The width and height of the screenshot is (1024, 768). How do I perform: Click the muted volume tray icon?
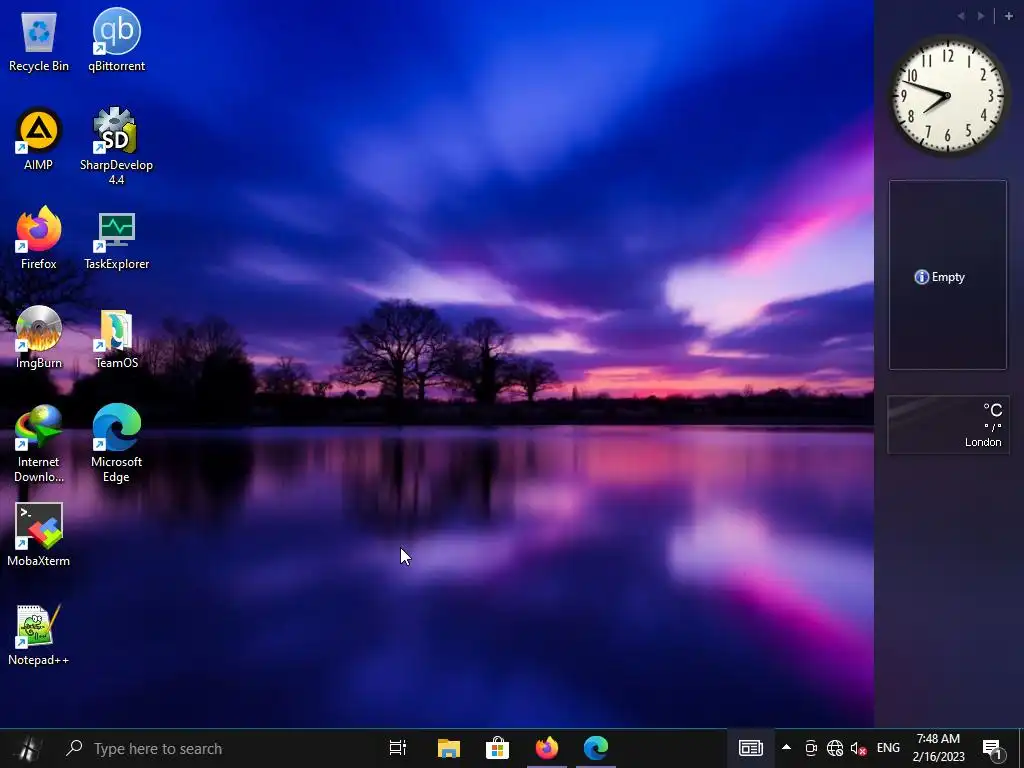859,748
